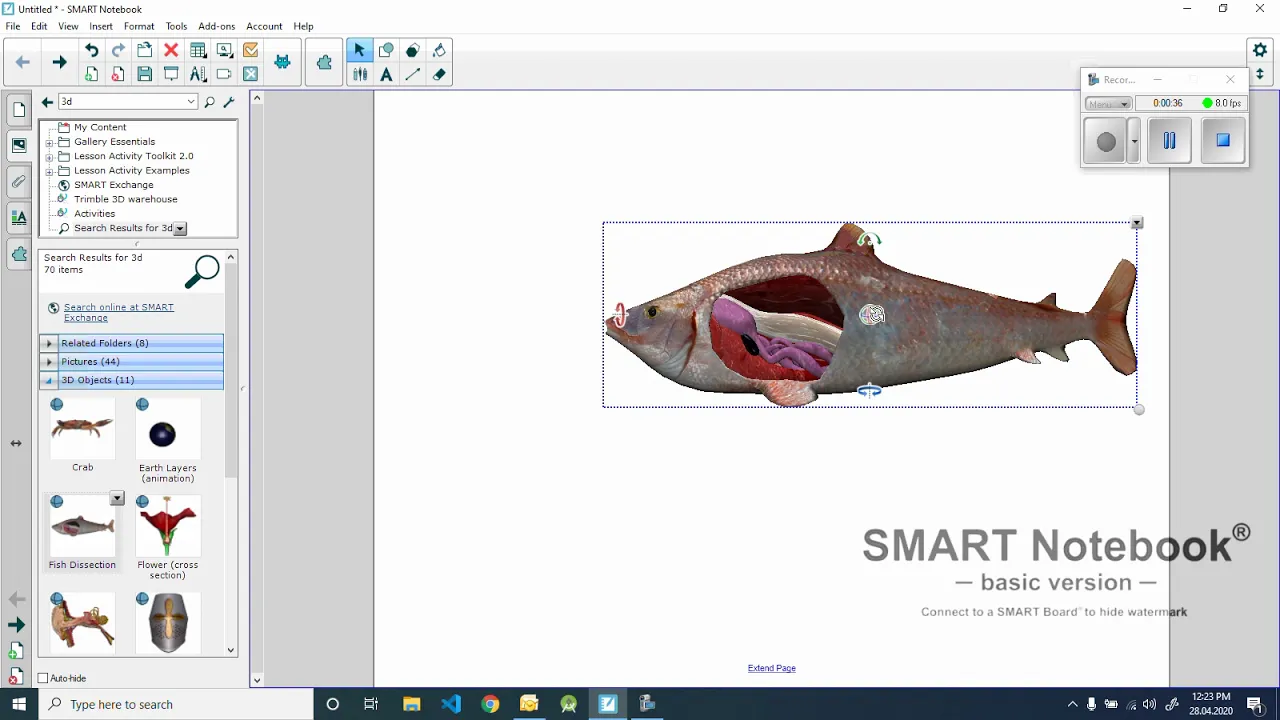Viewport: 1280px width, 720px height.
Task: Toggle the Auto-hide checkbox
Action: click(43, 678)
